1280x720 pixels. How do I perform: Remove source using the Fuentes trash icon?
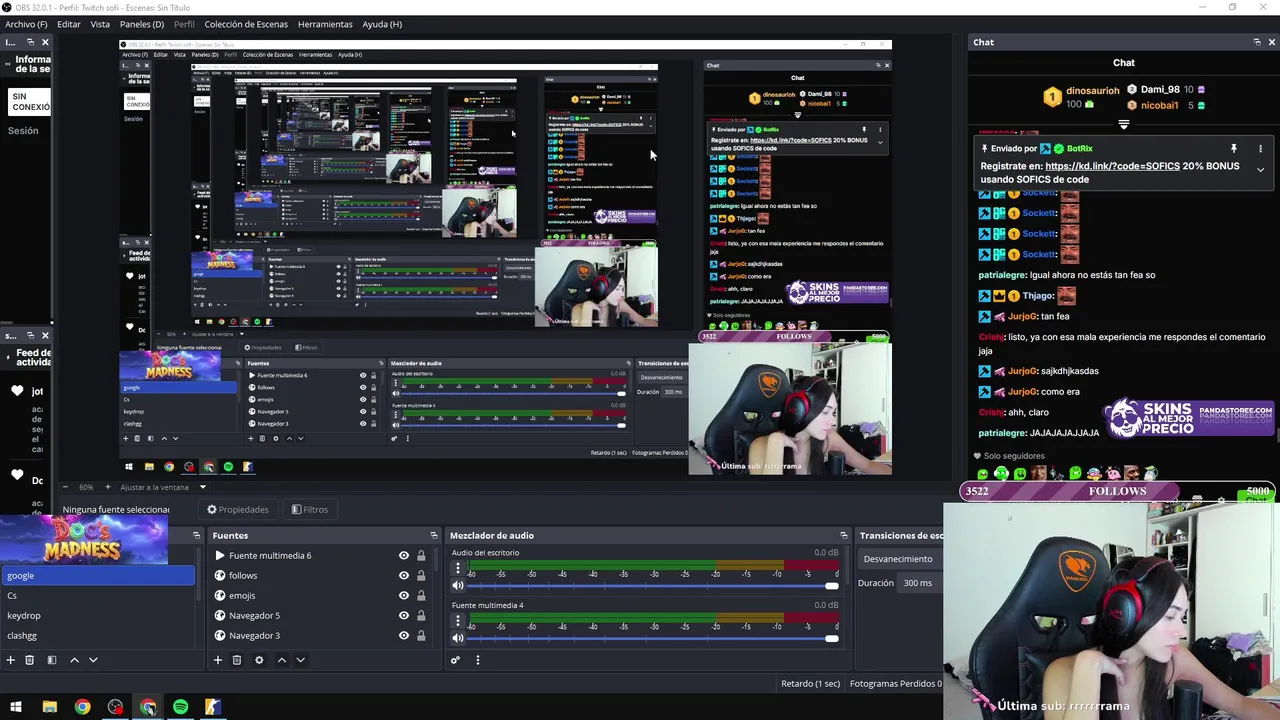click(x=237, y=660)
